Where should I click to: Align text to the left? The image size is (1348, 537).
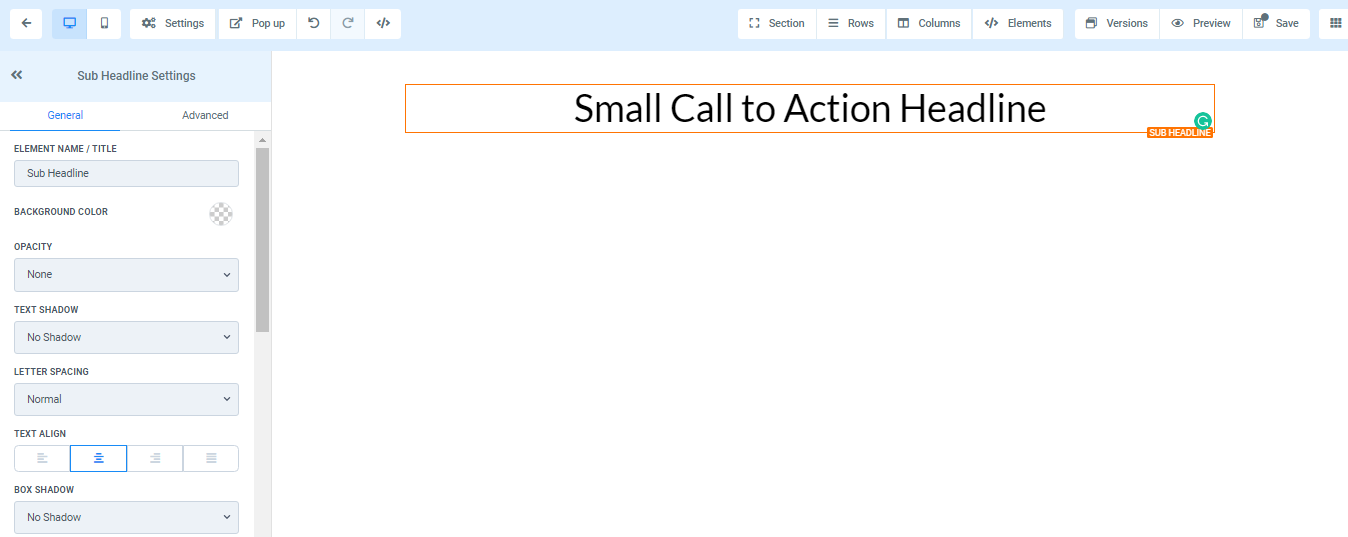tap(42, 458)
